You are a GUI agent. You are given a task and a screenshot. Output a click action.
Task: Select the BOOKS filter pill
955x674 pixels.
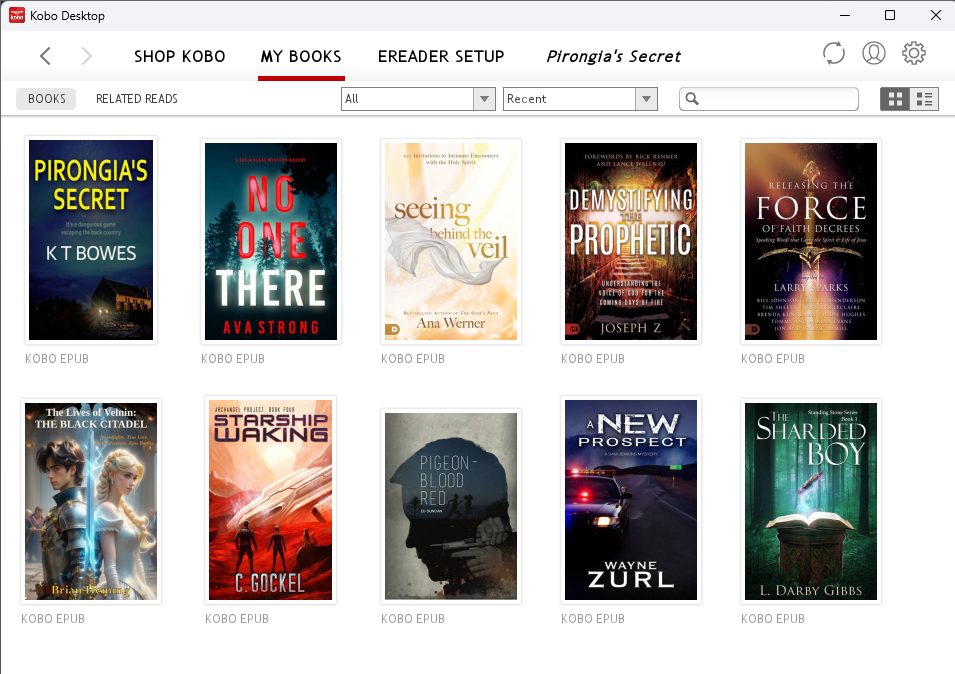(x=46, y=98)
